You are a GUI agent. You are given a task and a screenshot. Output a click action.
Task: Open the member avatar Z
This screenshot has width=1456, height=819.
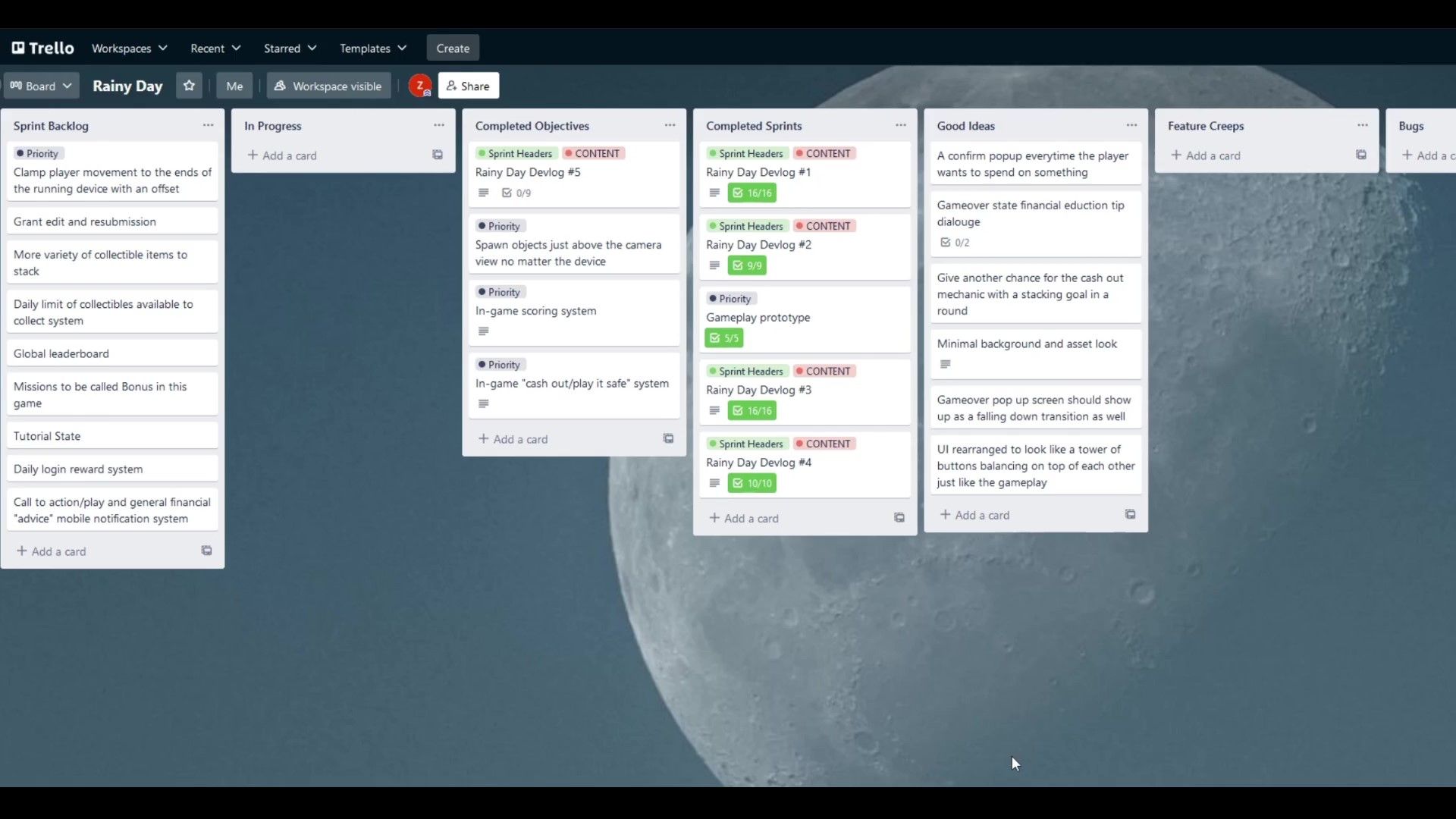point(419,86)
